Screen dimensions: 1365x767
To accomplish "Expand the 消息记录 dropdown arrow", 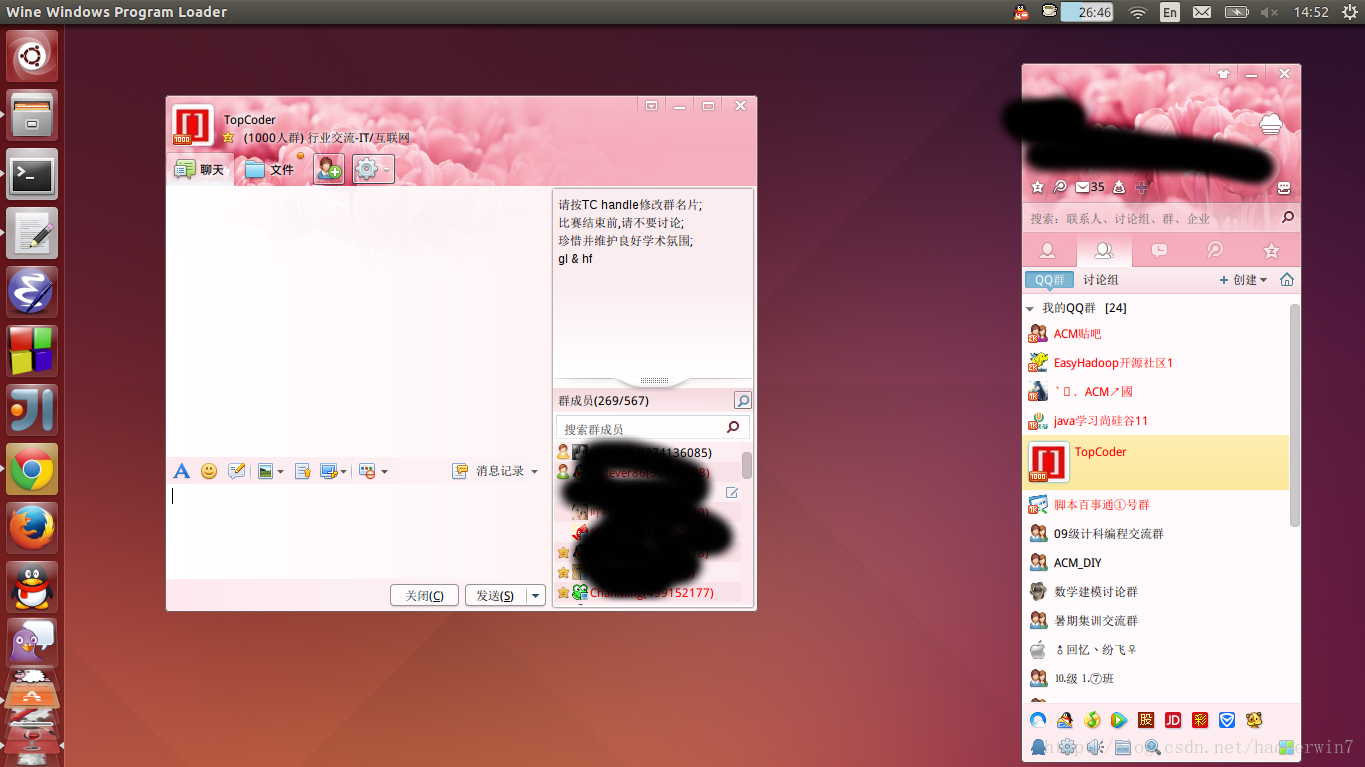I will (534, 472).
